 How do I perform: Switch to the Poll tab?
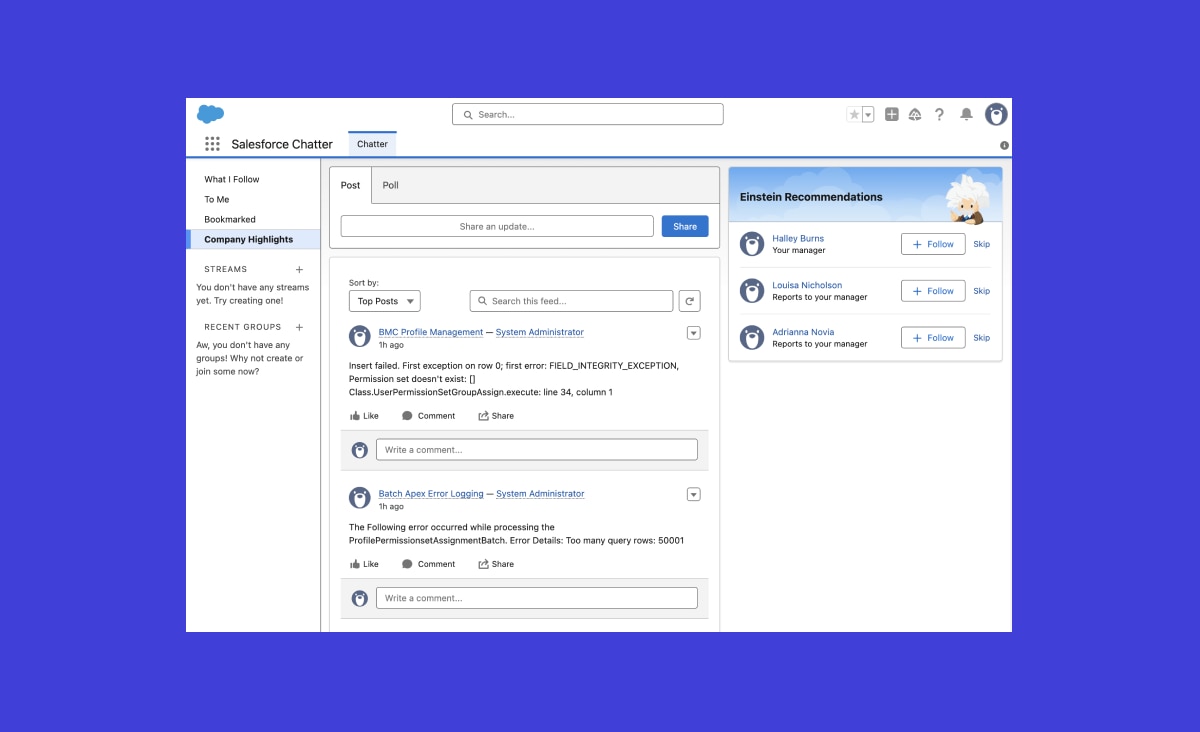[x=390, y=185]
